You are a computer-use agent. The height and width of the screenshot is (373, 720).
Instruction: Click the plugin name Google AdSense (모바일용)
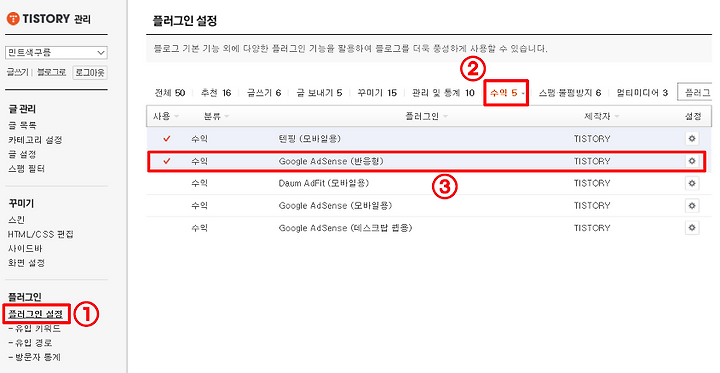coord(335,205)
